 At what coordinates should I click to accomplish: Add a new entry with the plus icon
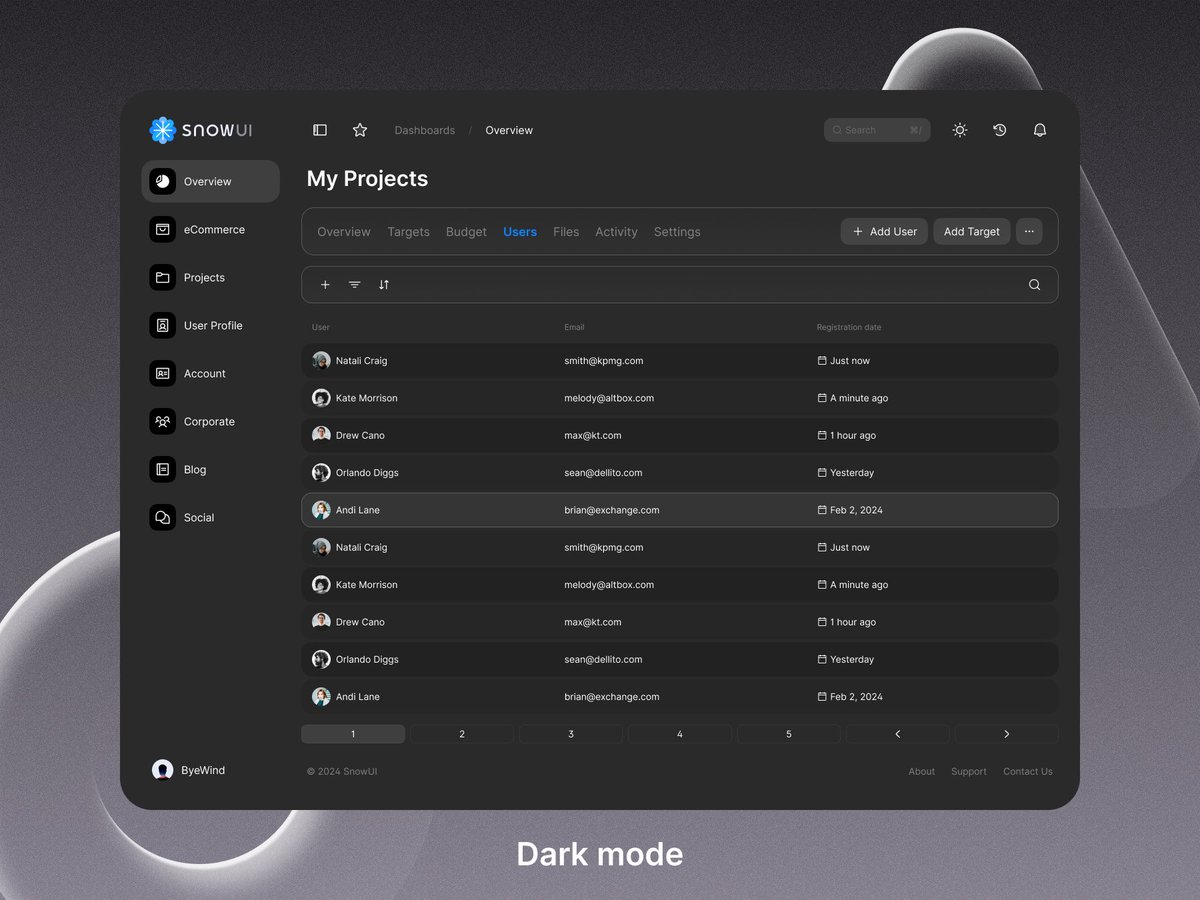tap(324, 284)
